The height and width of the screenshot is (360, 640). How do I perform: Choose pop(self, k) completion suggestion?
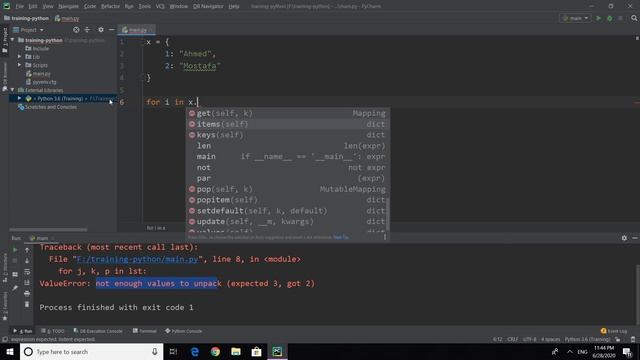click(x=288, y=189)
